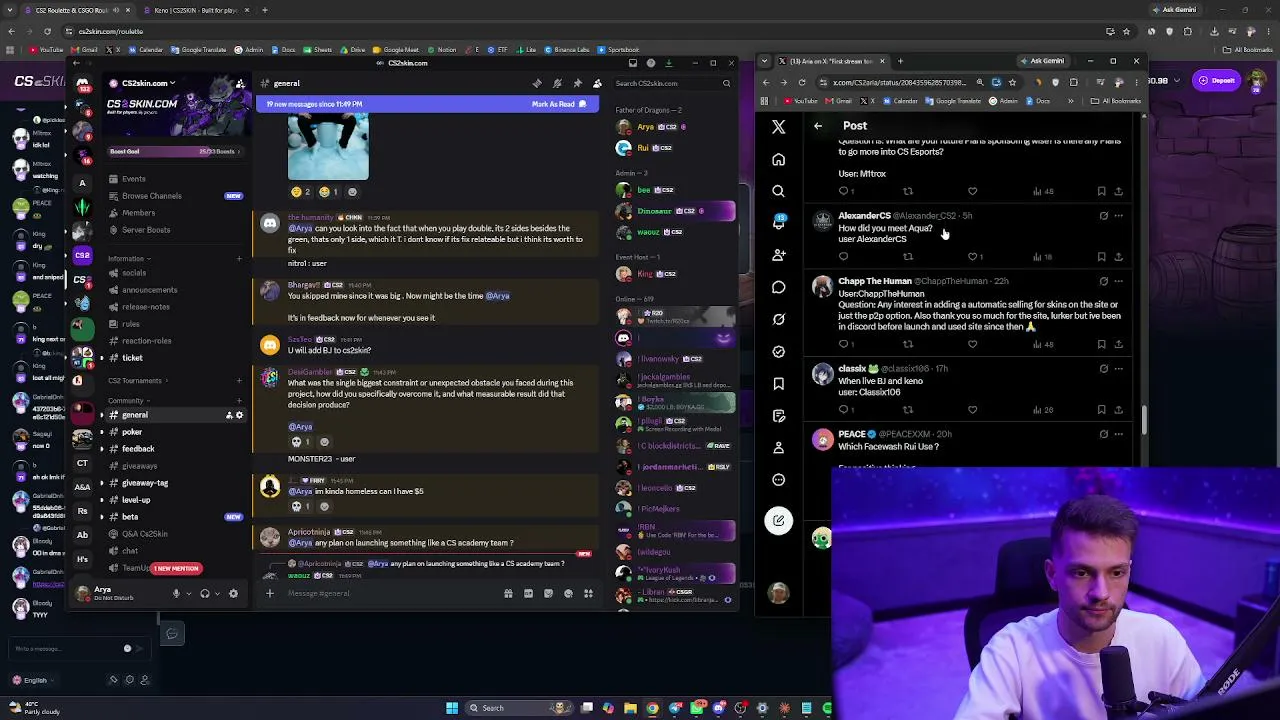This screenshot has width=1280, height=720.
Task: Click the Deposit button on CS2skin
Action: [1217, 81]
